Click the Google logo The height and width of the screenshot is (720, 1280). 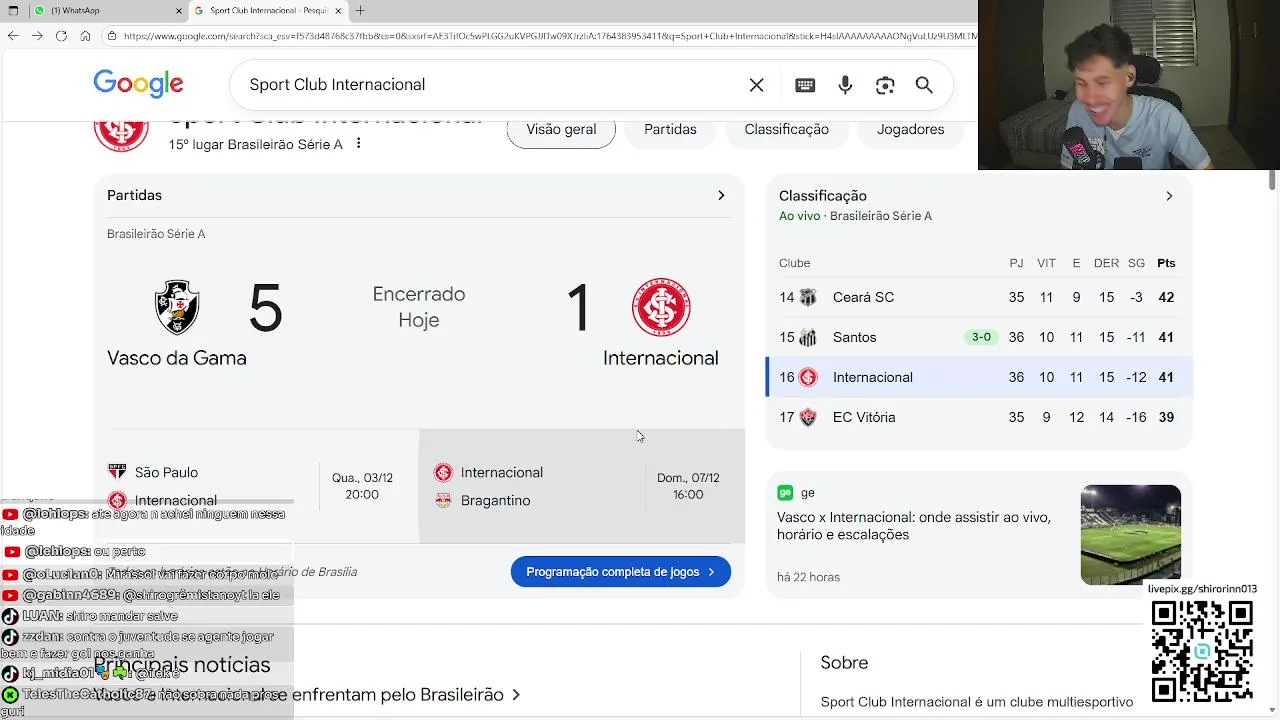(x=138, y=84)
